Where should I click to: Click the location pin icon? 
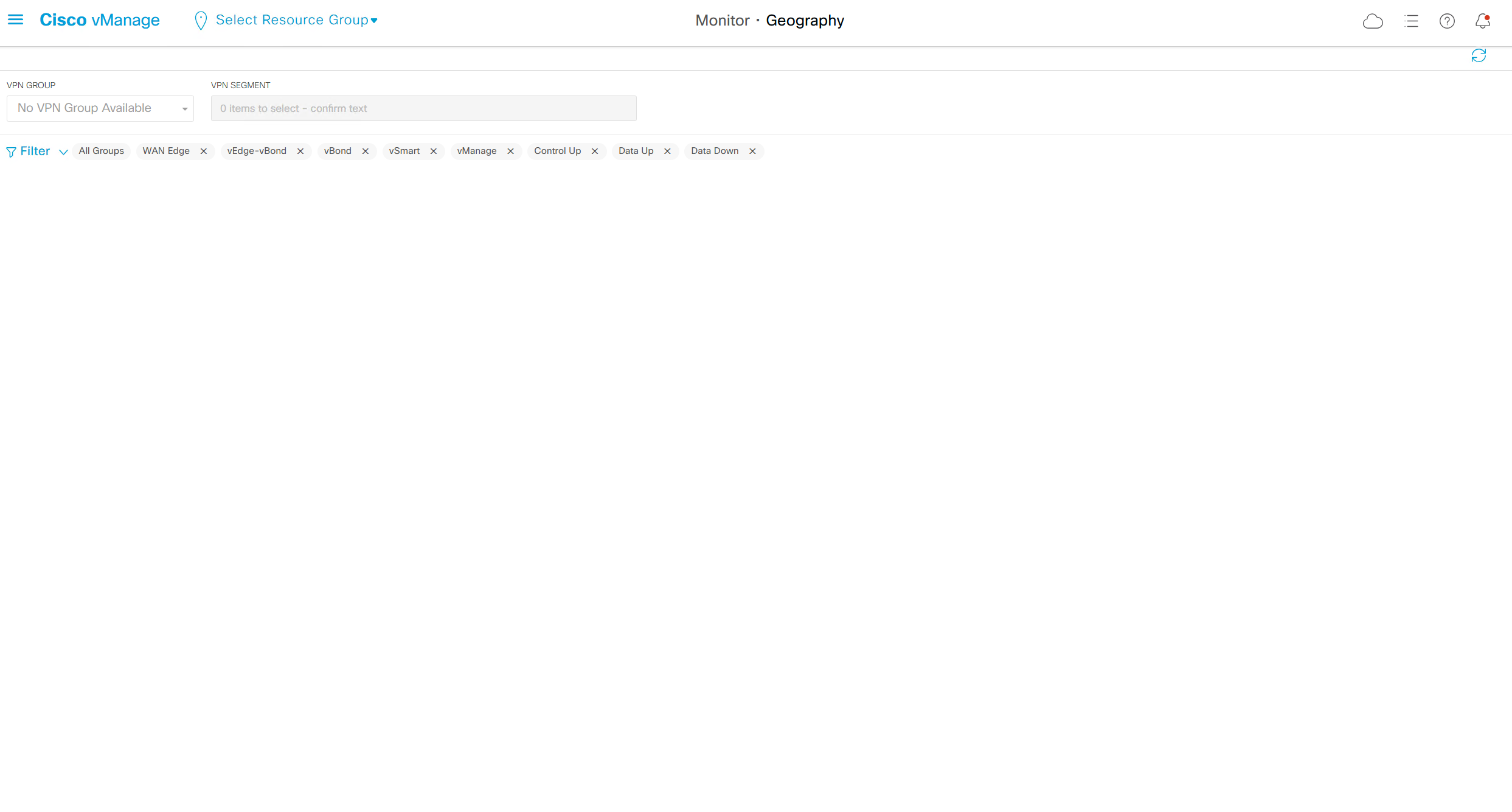(x=200, y=21)
